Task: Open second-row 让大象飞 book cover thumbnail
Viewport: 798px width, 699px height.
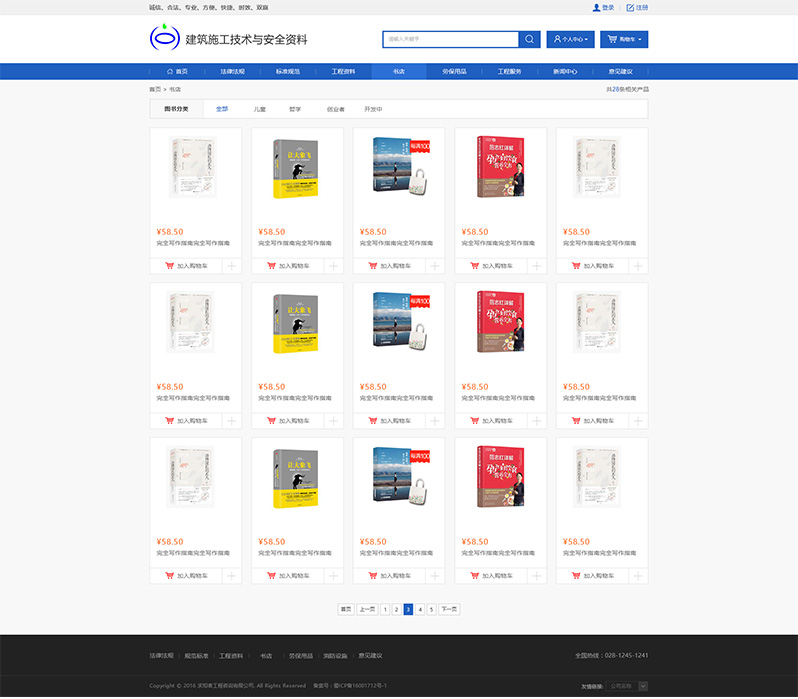Action: (297, 323)
